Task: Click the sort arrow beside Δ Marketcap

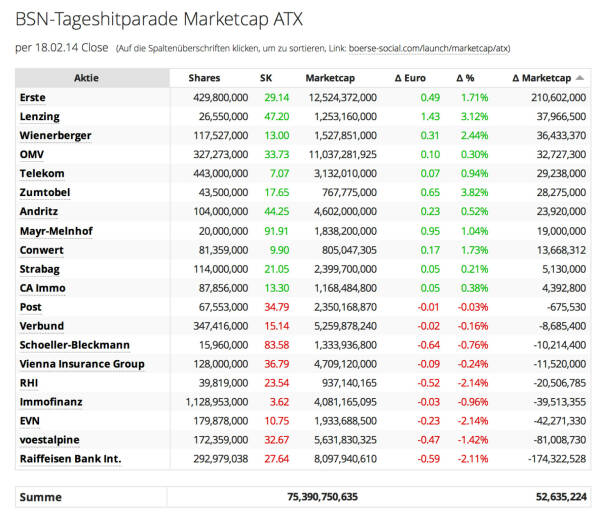Action: coord(580,78)
